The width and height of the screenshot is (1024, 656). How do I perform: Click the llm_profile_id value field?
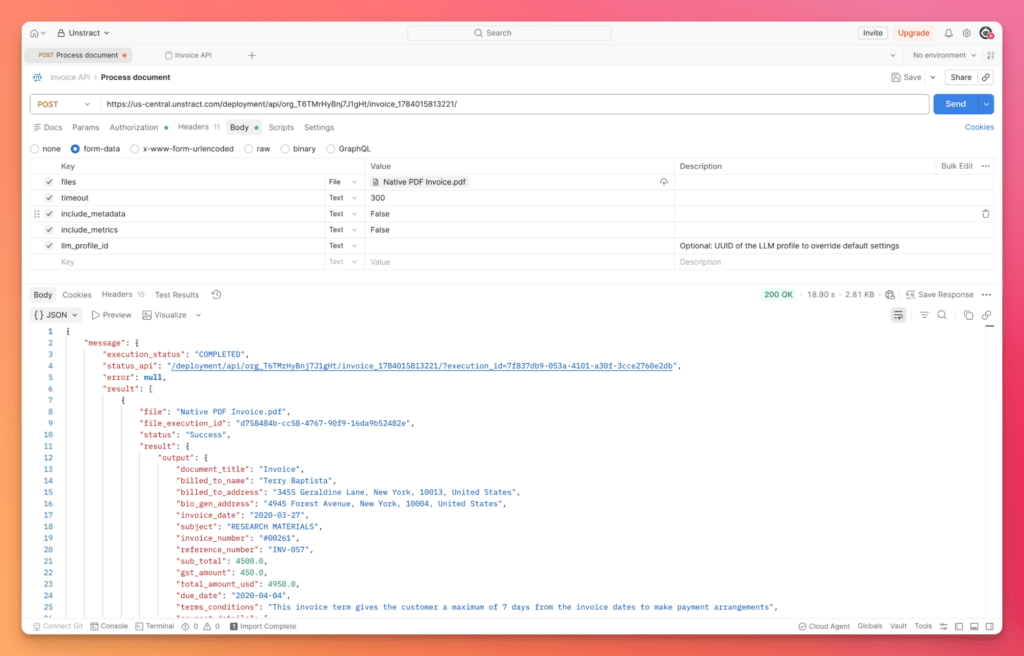point(519,246)
